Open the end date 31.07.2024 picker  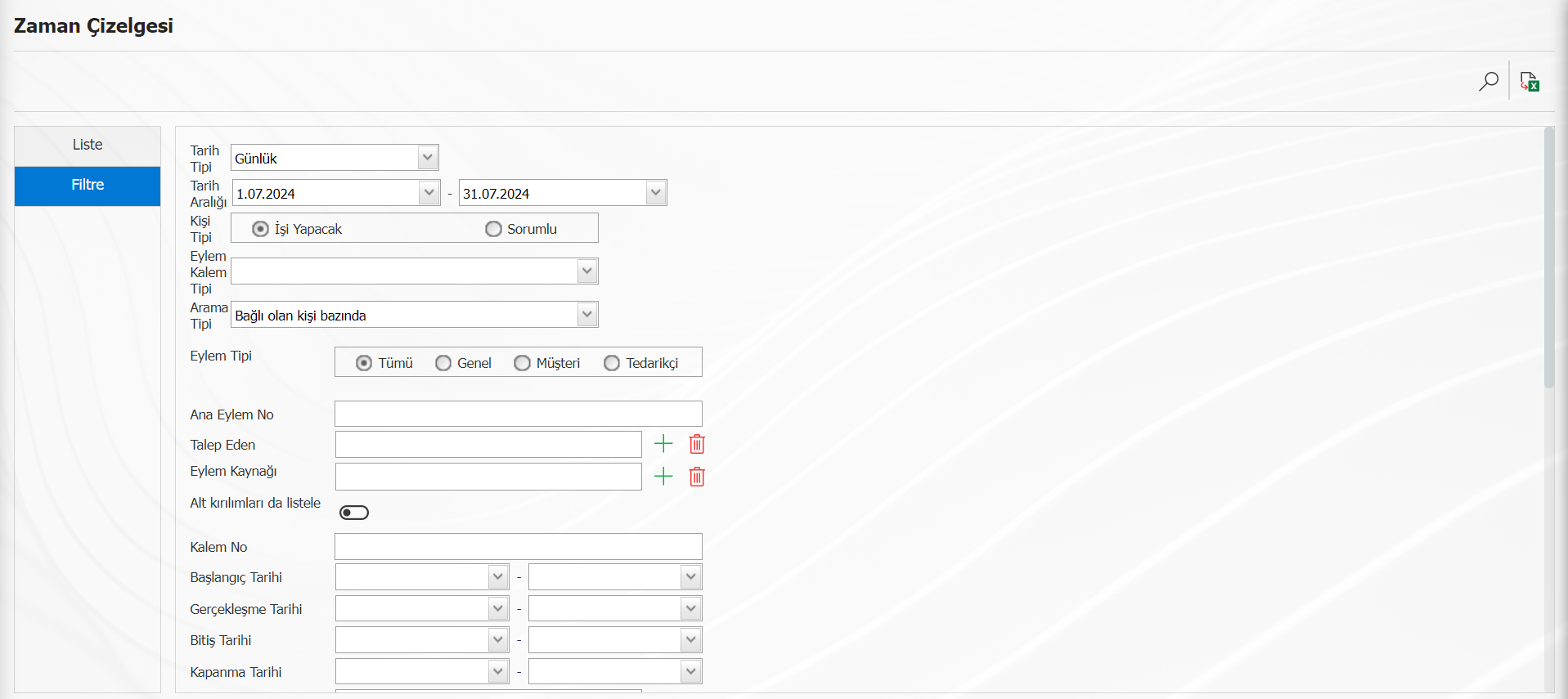pyautogui.click(x=655, y=193)
